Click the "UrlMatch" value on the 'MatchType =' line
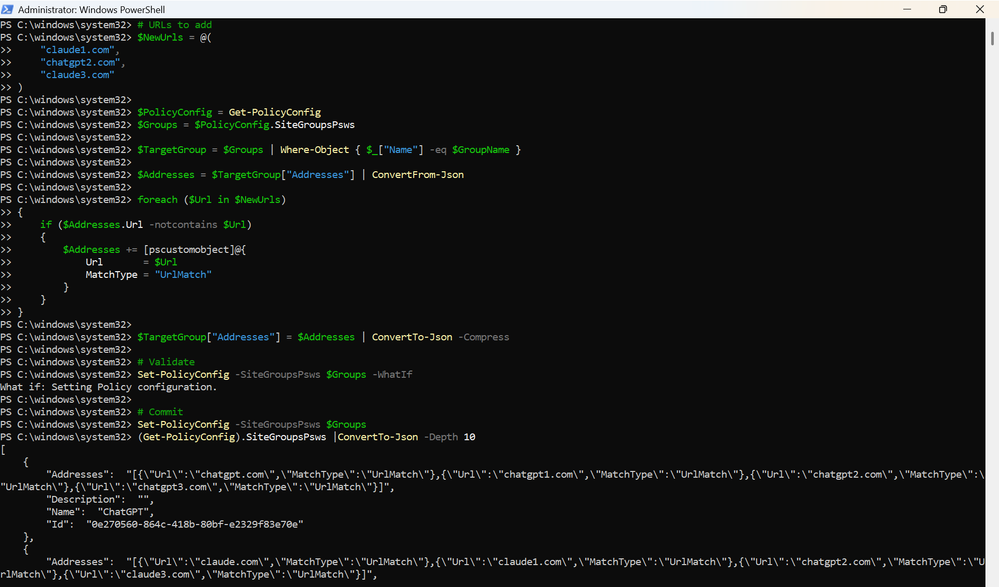Image resolution: width=999 pixels, height=587 pixels. [x=183, y=275]
